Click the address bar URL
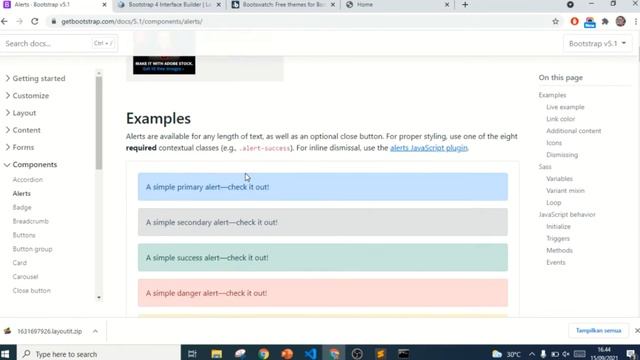The image size is (640, 360). 132,22
